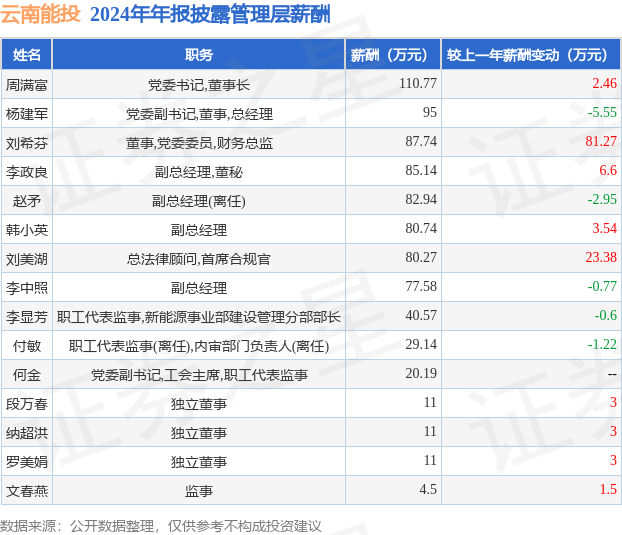Screen dimensions: 622x535
Task: Click the name 刘希芬
Action: [x=27, y=142]
